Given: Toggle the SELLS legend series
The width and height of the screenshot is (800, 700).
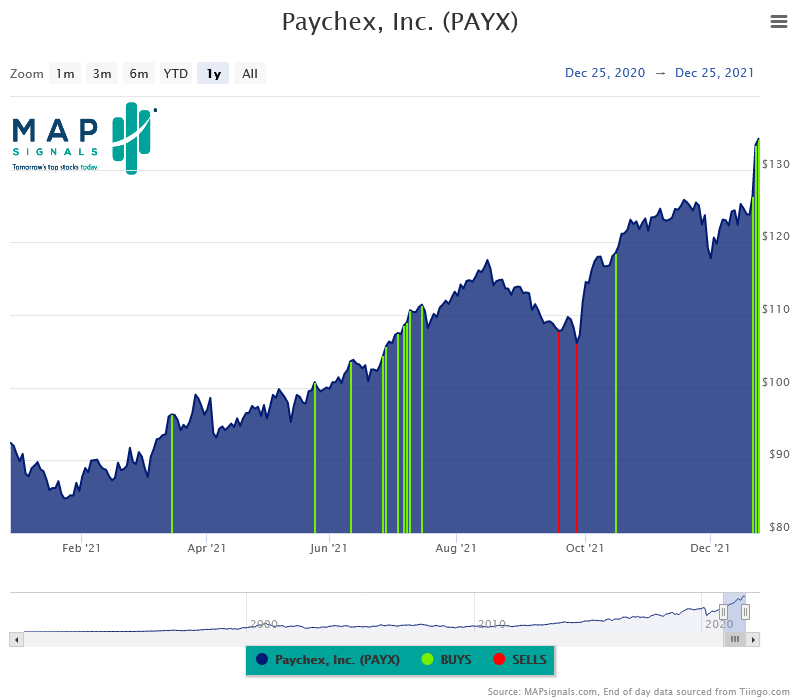Looking at the screenshot, I should [x=520, y=660].
